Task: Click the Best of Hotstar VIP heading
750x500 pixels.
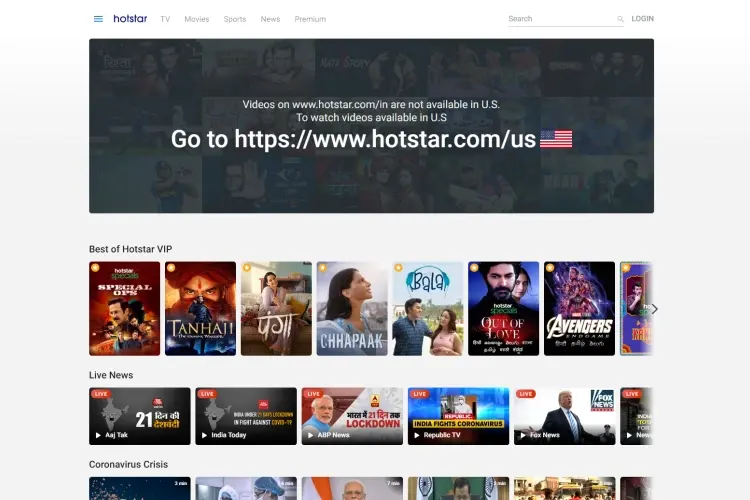Action: point(131,249)
